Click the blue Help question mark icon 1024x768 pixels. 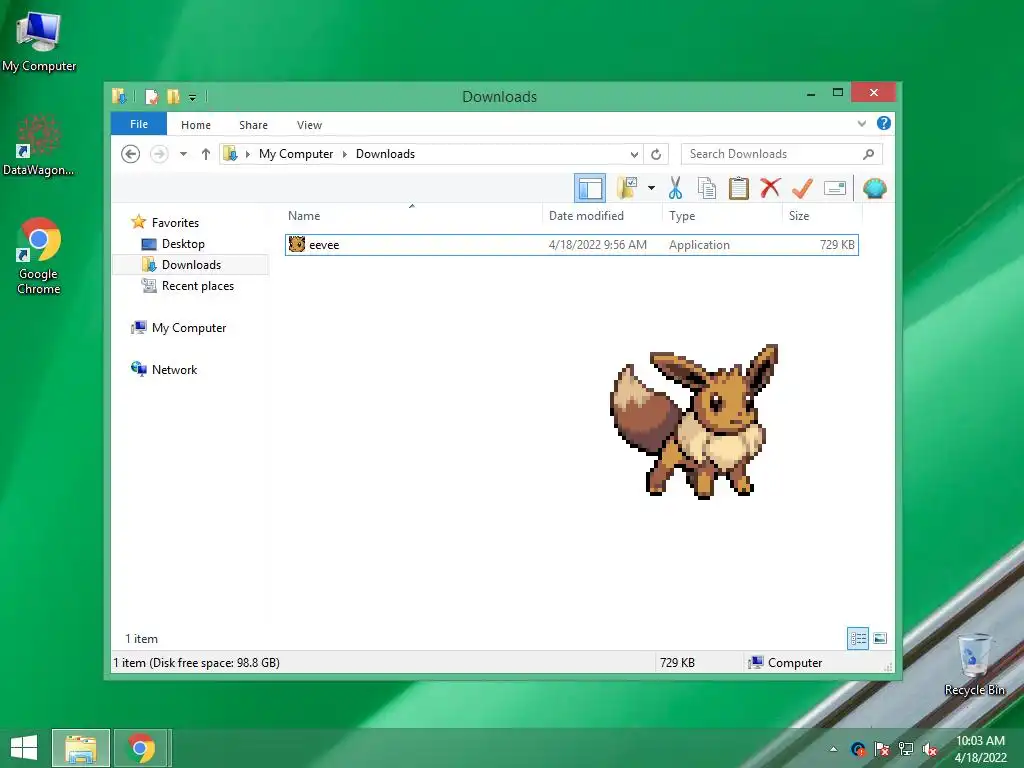(884, 123)
